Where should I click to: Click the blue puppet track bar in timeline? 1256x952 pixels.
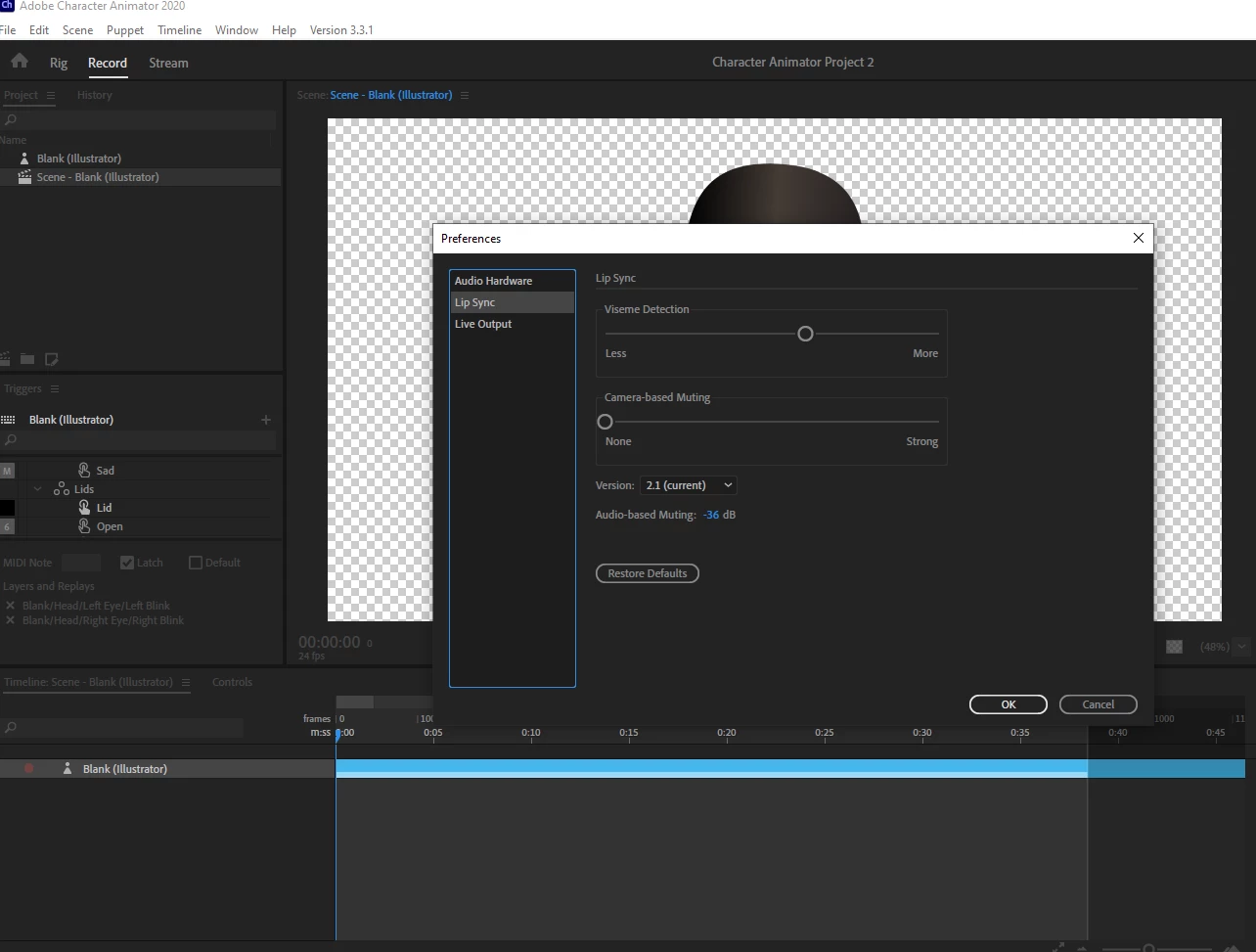(x=711, y=768)
